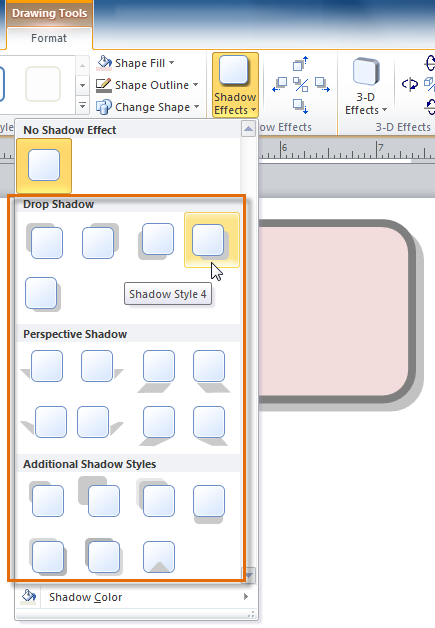Select fourth Additional Shadow Style in top row
This screenshot has width=435, height=628.
[x=209, y=504]
